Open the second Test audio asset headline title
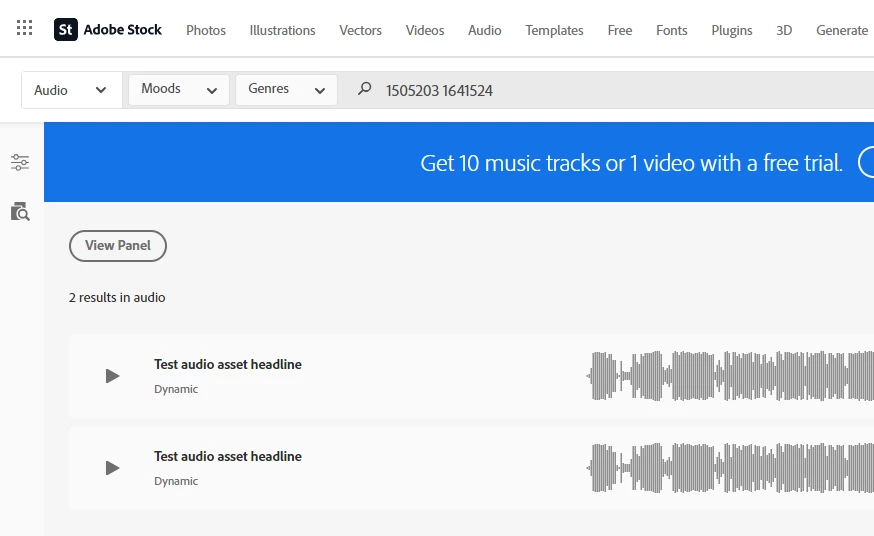Screen dimensions: 874x536 click(227, 456)
